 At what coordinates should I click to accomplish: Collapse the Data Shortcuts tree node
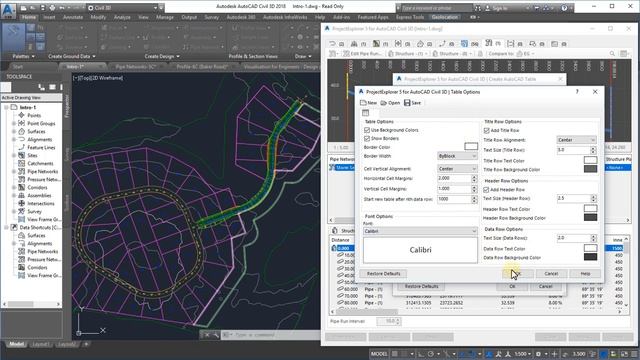[6, 227]
